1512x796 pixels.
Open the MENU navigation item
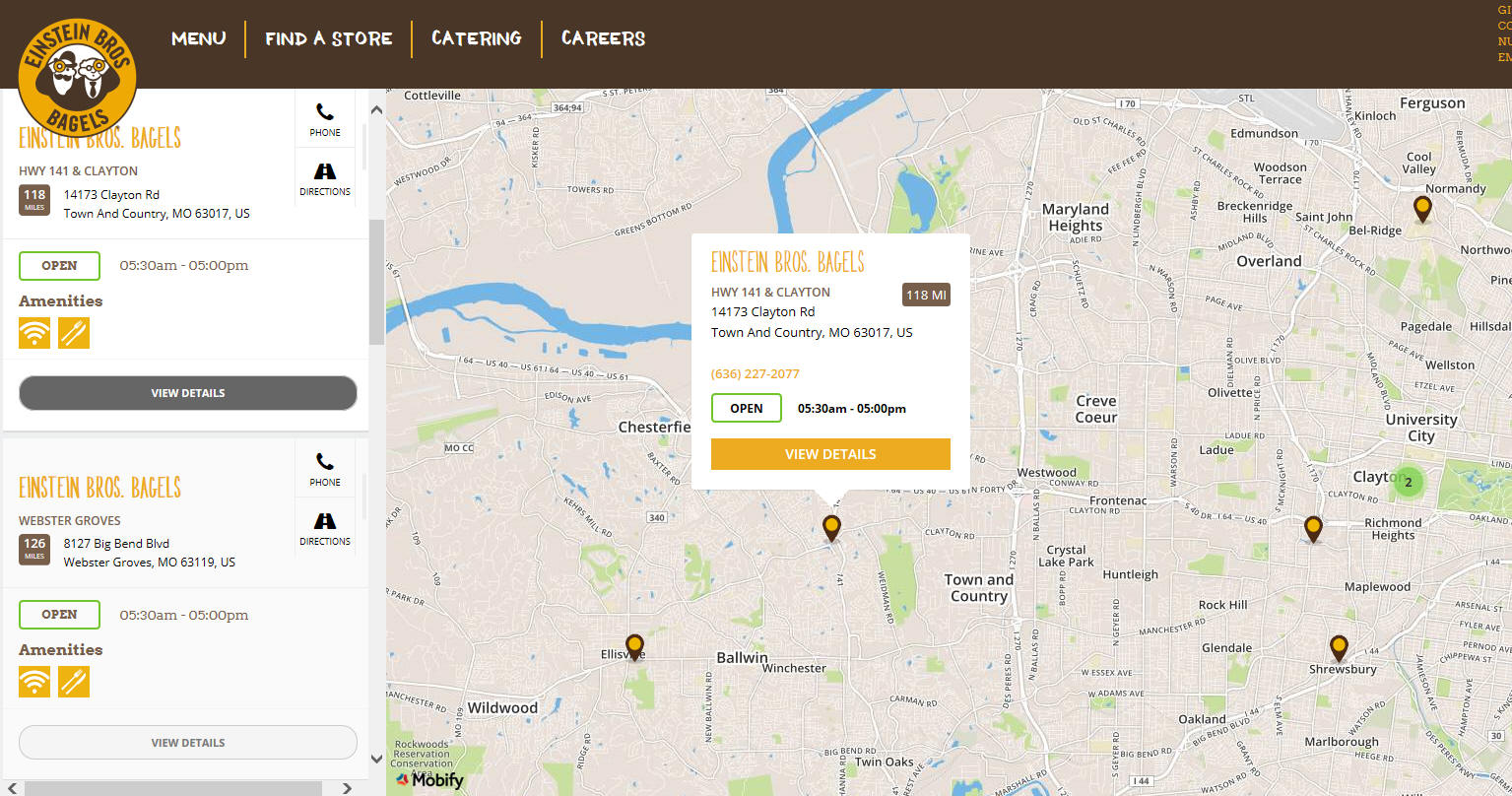pos(199,38)
